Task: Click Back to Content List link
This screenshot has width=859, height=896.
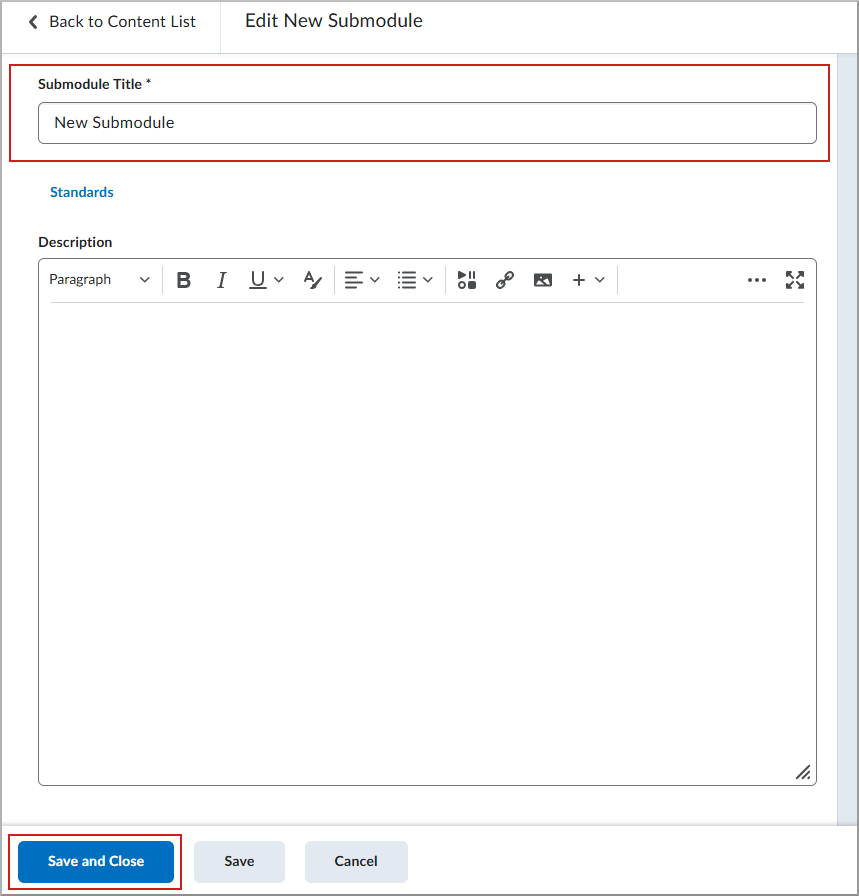Action: pos(122,22)
